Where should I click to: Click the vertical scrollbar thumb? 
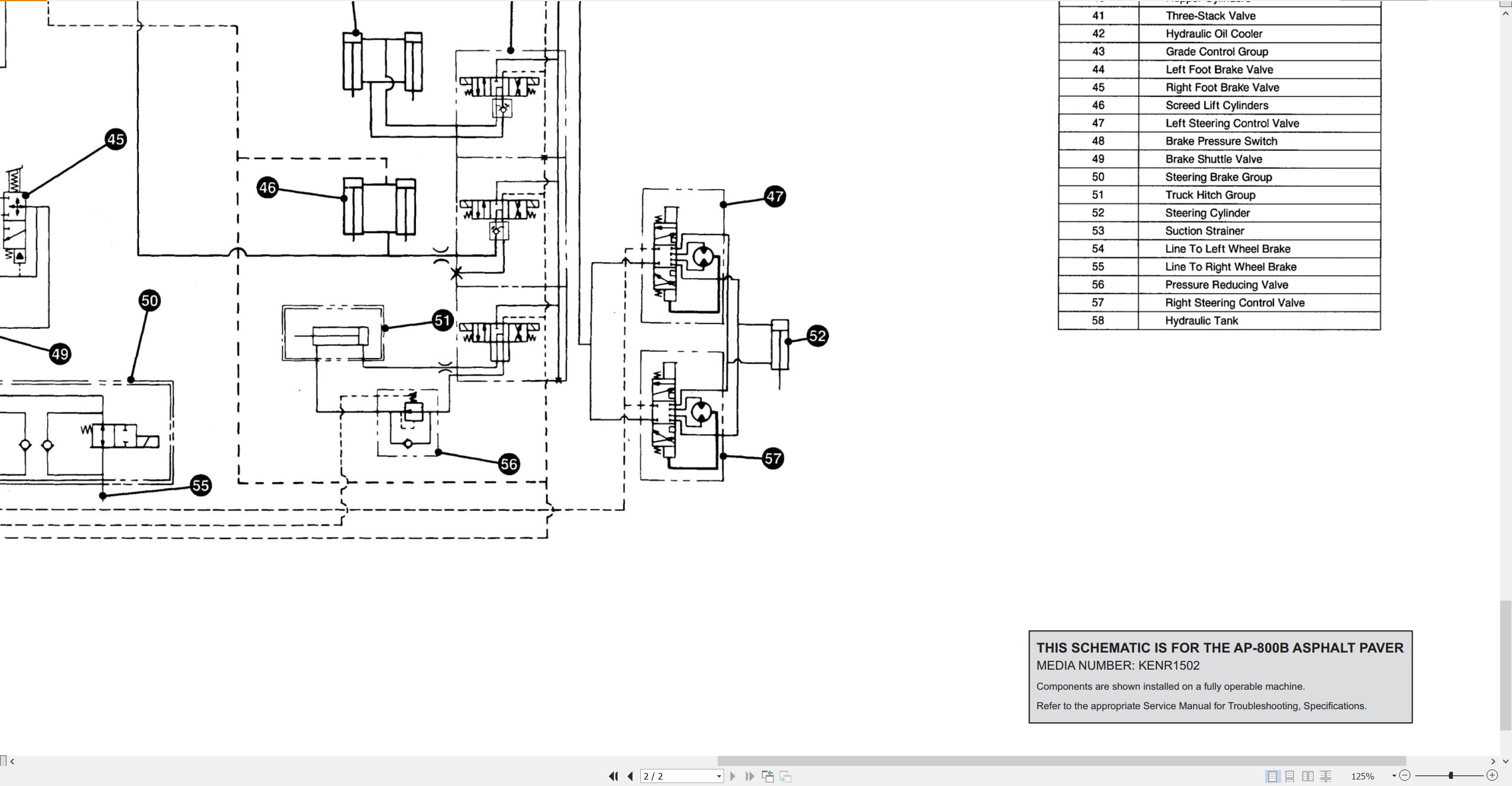(1506, 666)
